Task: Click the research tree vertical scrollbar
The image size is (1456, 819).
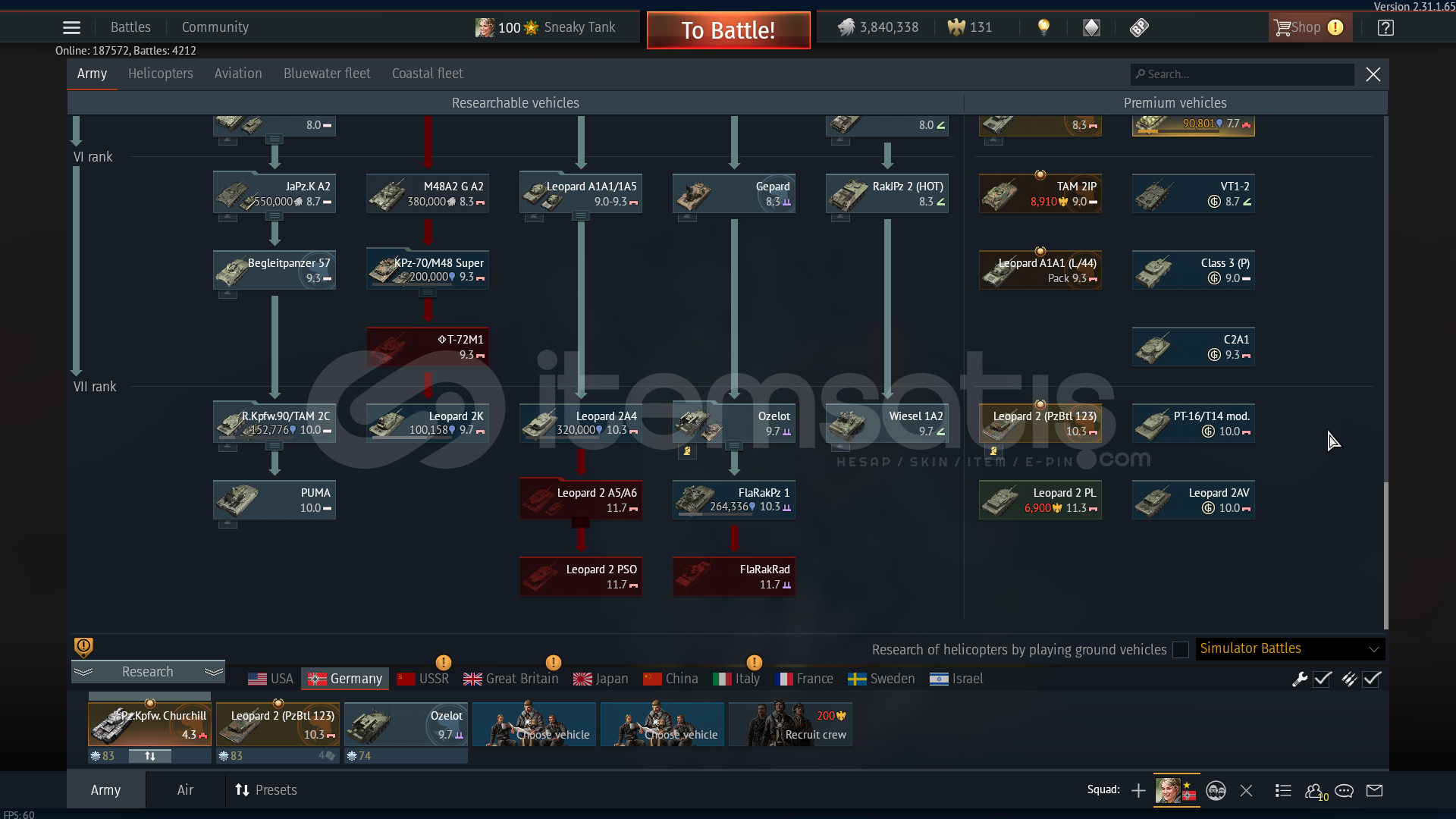Action: 1386,555
